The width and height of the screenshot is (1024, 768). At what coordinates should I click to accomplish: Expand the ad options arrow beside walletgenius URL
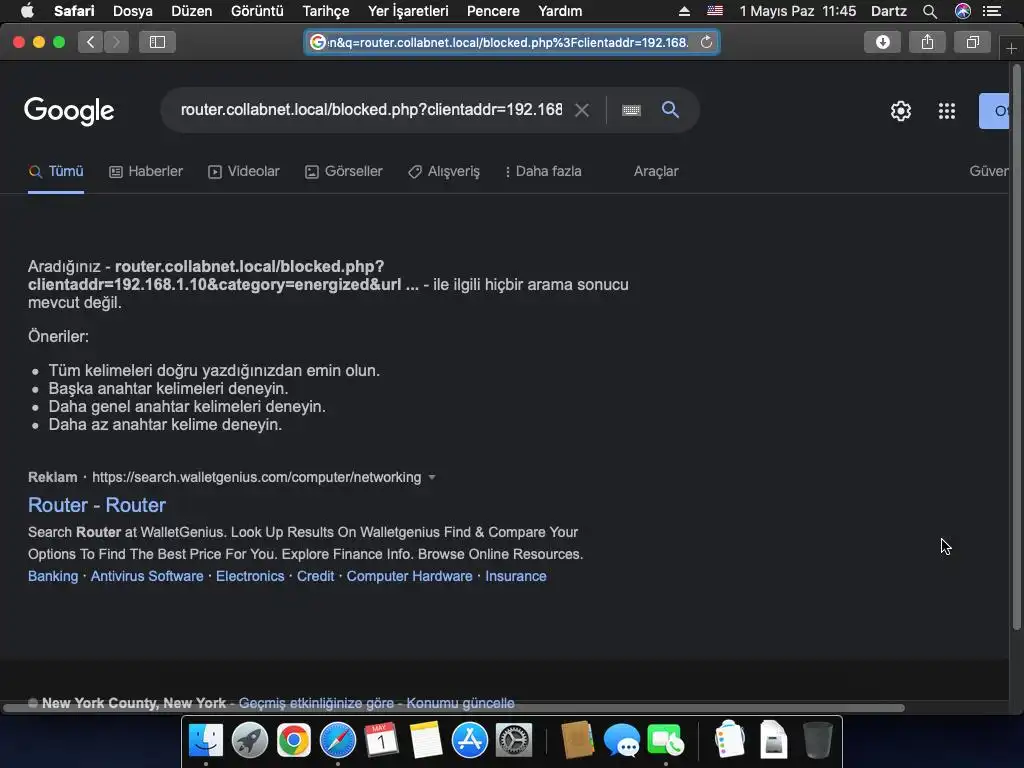[x=432, y=477]
